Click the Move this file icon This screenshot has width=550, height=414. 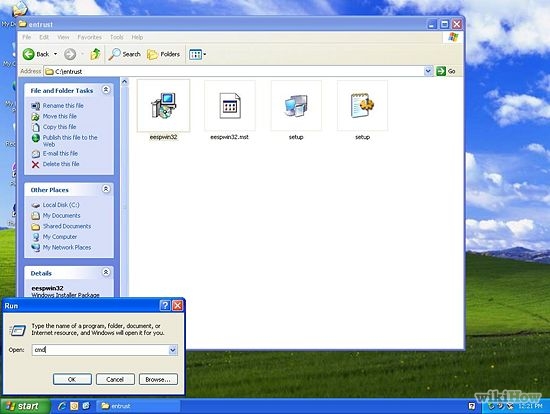[x=35, y=116]
